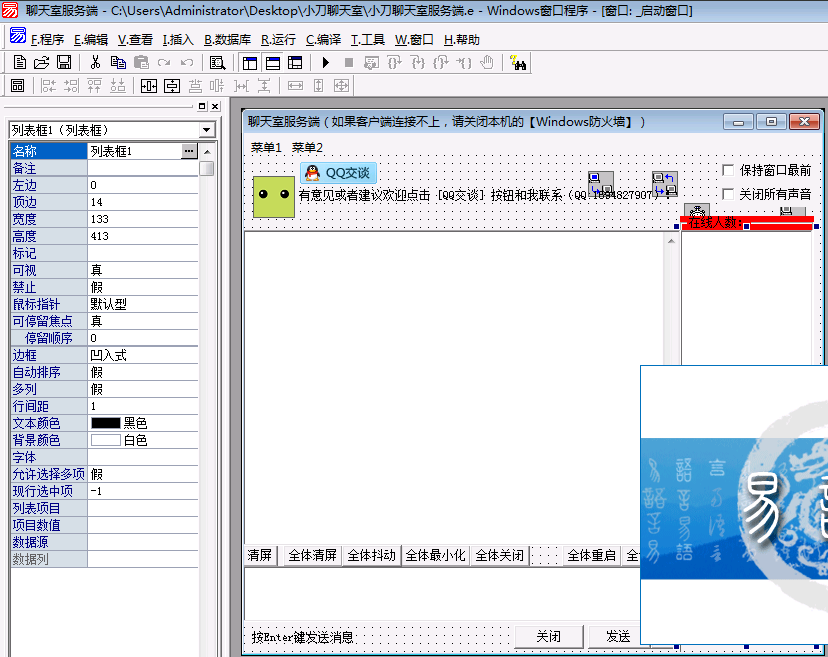Viewport: 828px width, 657px height.
Task: Run the program with the play icon
Action: [x=326, y=63]
